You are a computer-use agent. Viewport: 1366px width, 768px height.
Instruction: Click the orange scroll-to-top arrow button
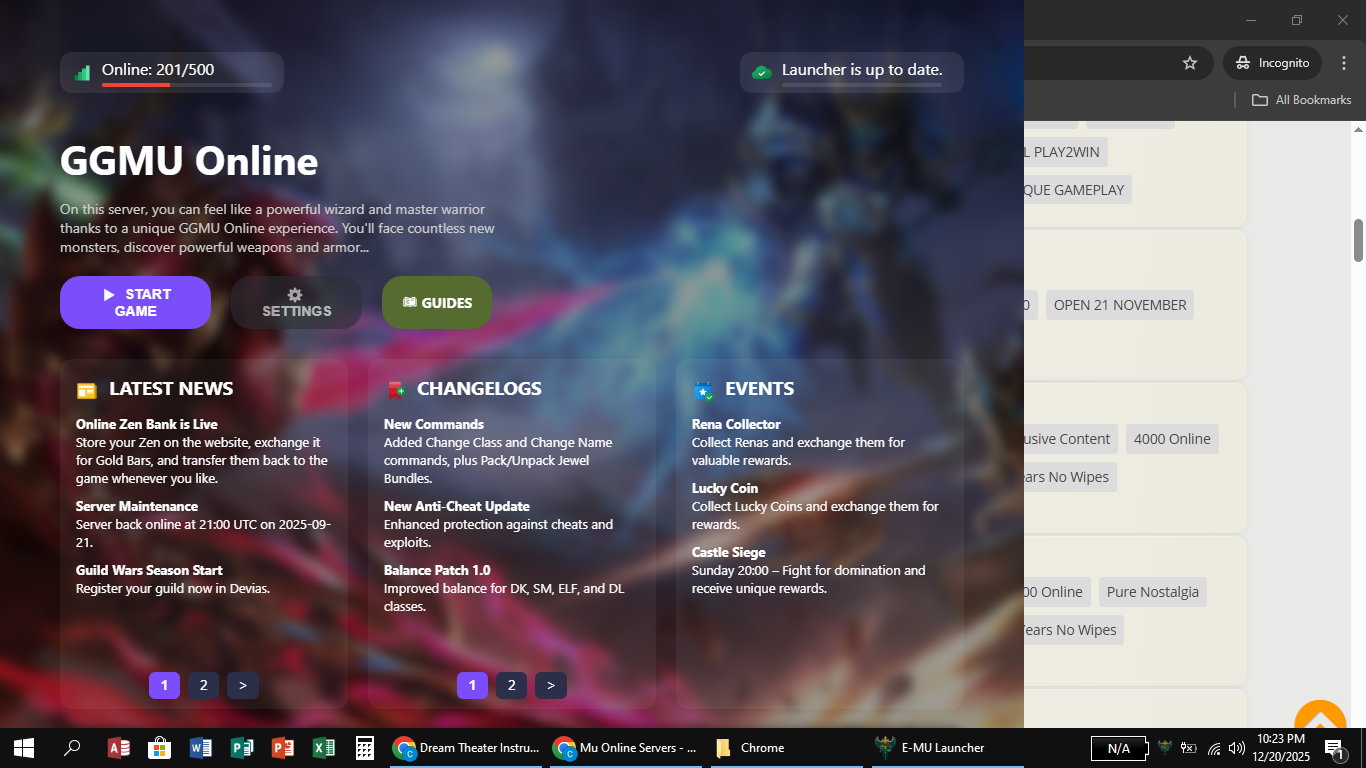pyautogui.click(x=1320, y=718)
